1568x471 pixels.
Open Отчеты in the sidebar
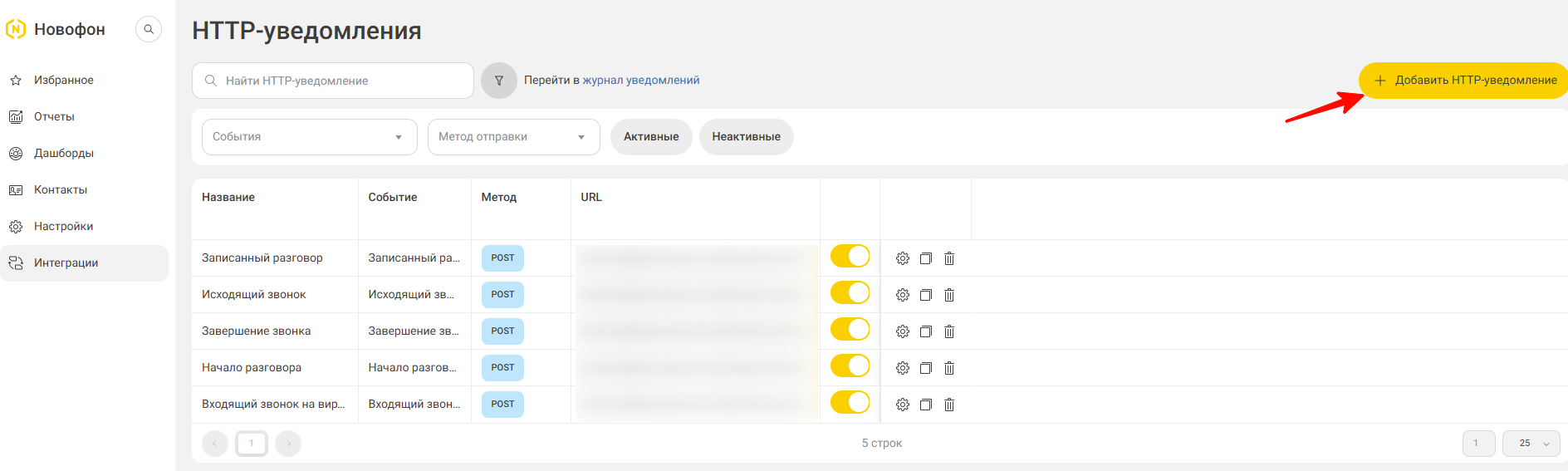pyautogui.click(x=85, y=117)
